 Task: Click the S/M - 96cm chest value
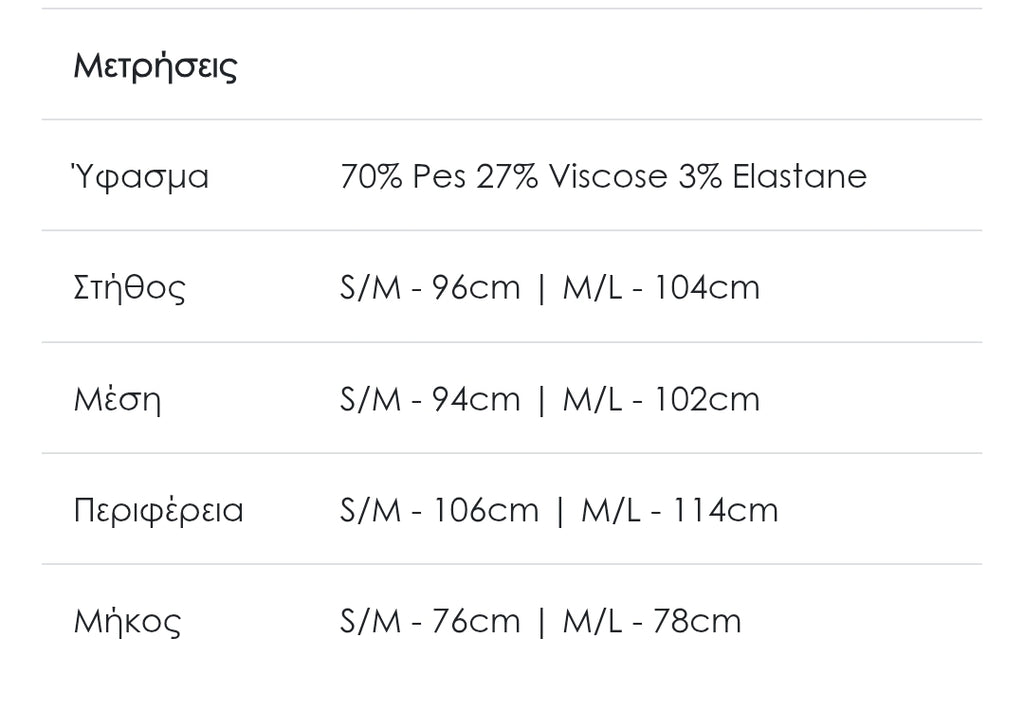coord(430,288)
